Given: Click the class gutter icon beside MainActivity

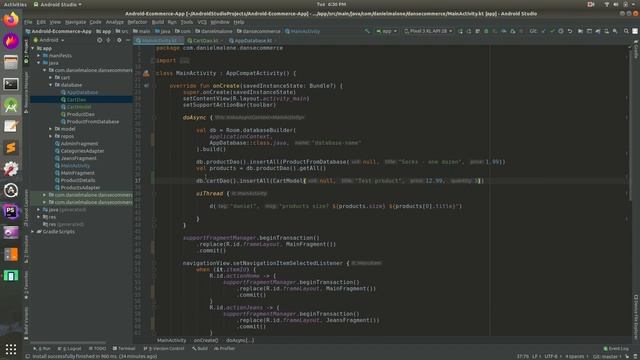Looking at the screenshot, I should point(146,73).
